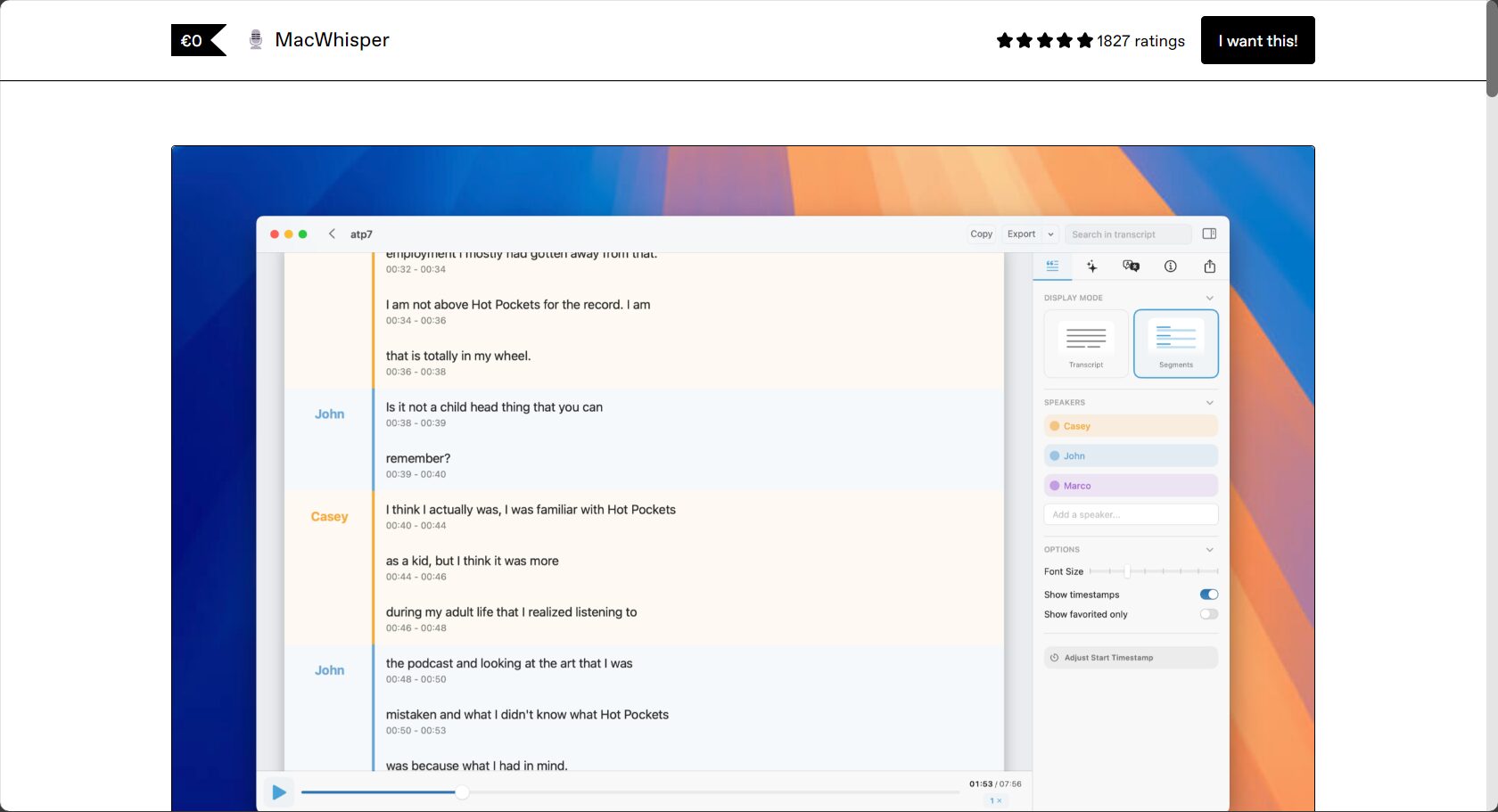Viewport: 1498px width, 812px height.
Task: Collapse the SPEAKERS section
Action: [1209, 403]
